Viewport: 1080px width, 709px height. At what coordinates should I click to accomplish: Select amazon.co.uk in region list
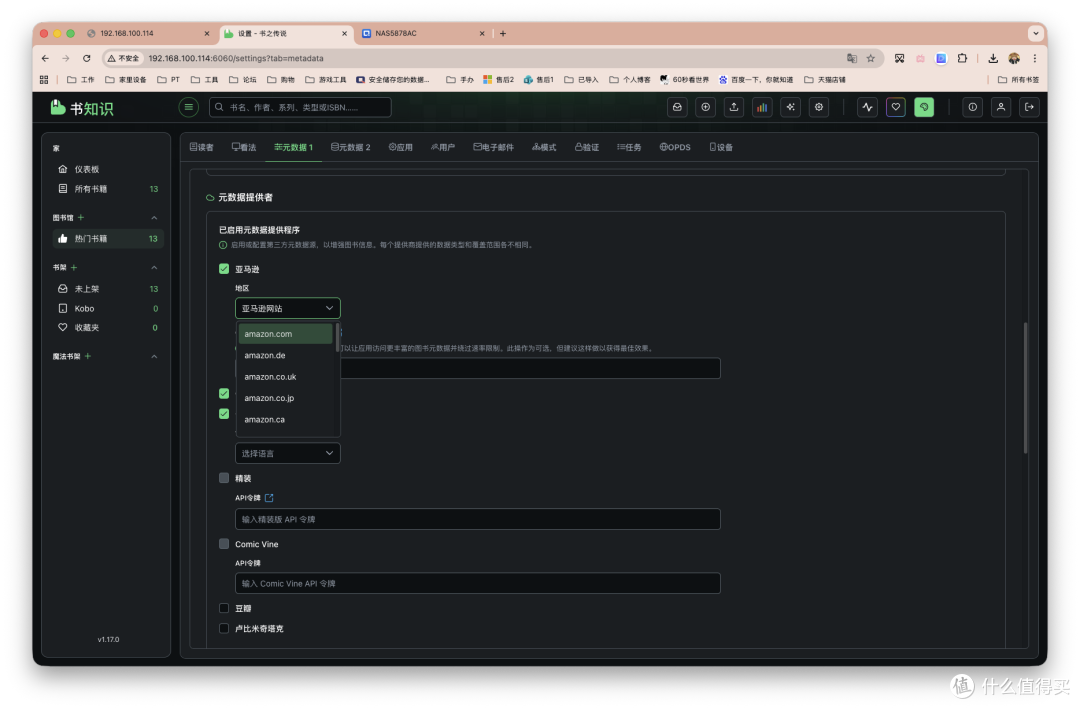pyautogui.click(x=285, y=377)
